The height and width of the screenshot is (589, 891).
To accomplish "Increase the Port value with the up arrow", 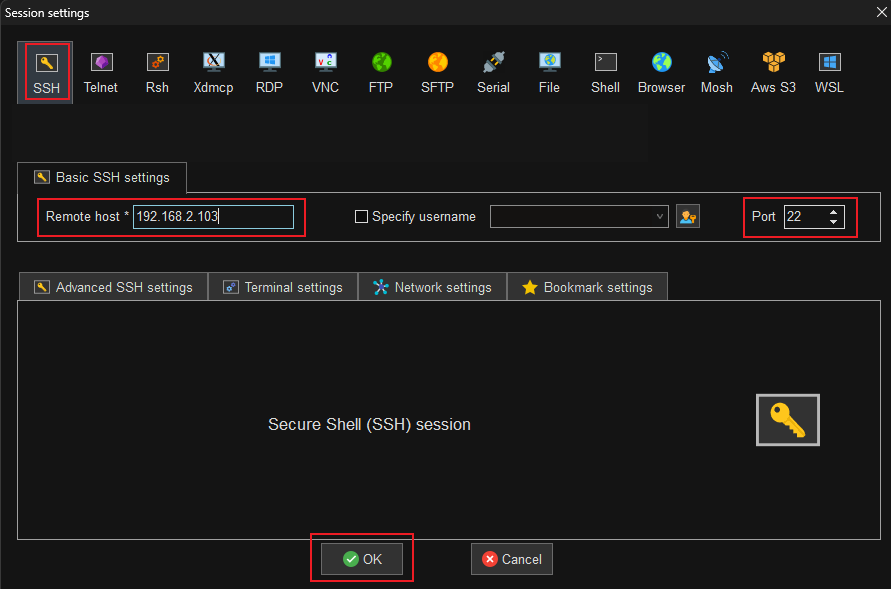I will (x=832, y=211).
